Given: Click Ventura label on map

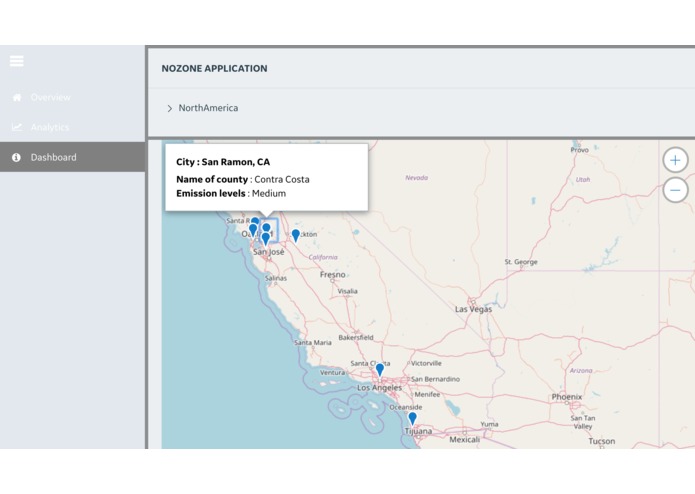Looking at the screenshot, I should click(332, 373).
